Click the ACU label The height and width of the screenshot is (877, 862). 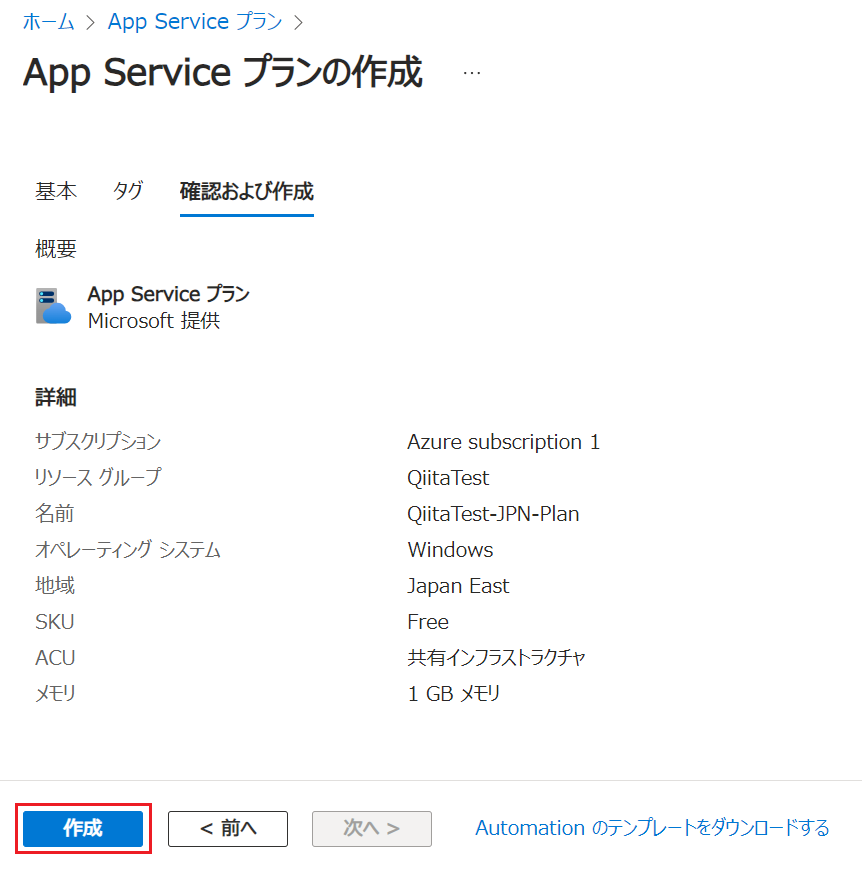(x=55, y=657)
